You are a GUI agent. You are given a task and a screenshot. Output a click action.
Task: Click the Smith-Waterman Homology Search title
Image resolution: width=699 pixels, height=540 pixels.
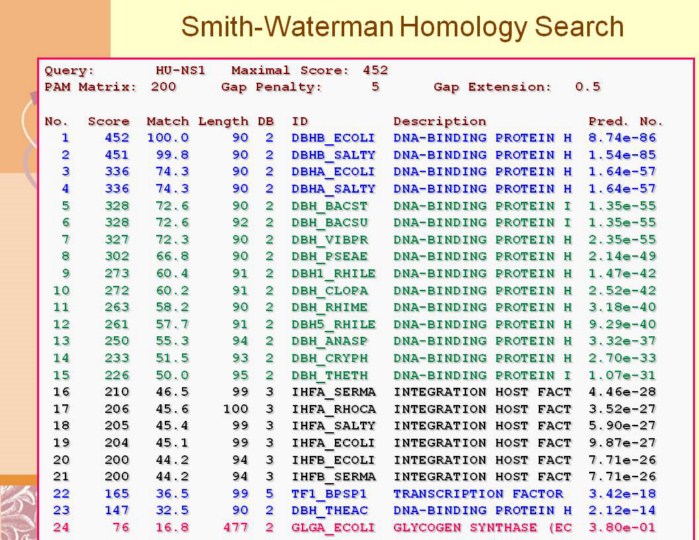402,26
